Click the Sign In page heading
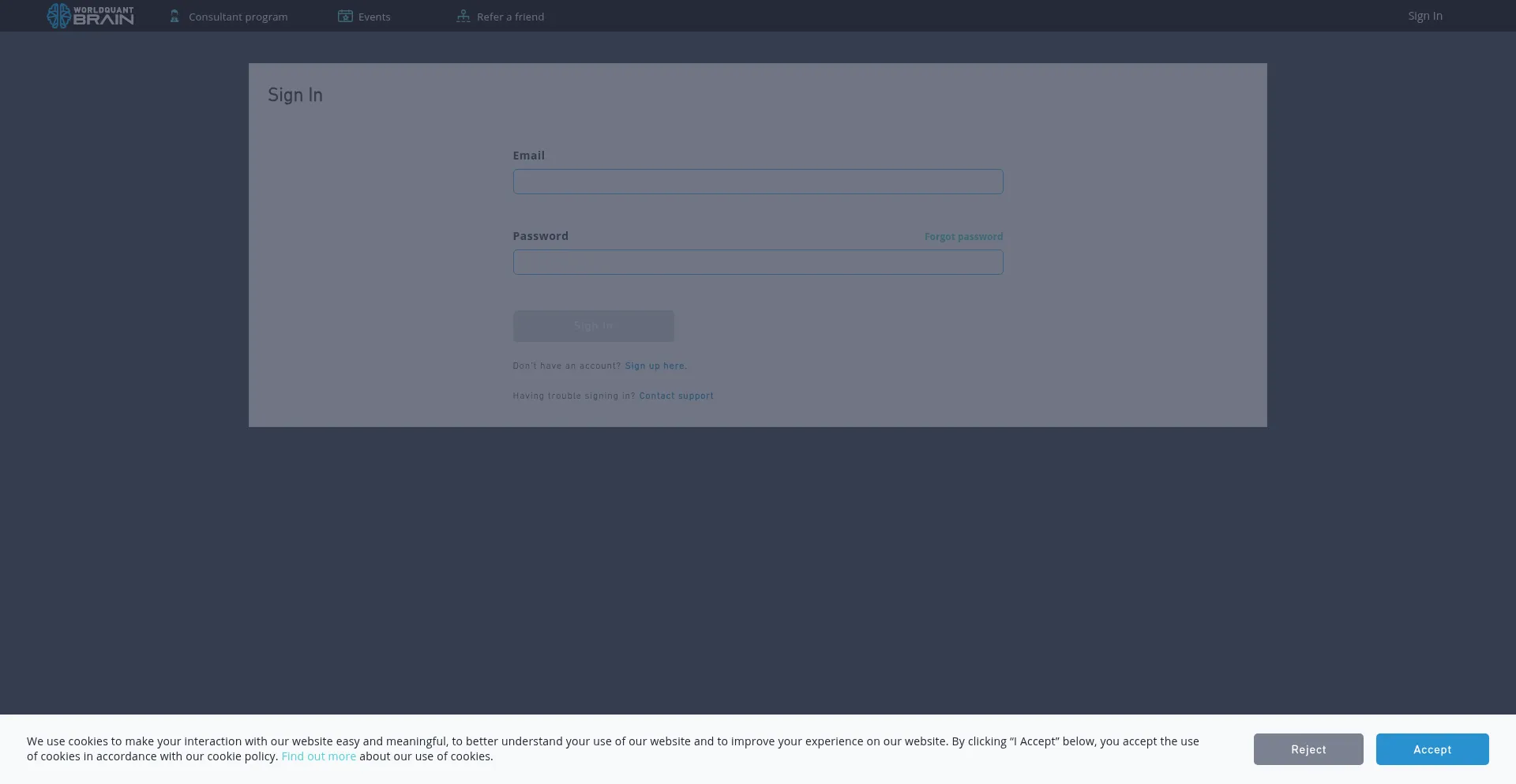The height and width of the screenshot is (784, 1516). [x=295, y=95]
